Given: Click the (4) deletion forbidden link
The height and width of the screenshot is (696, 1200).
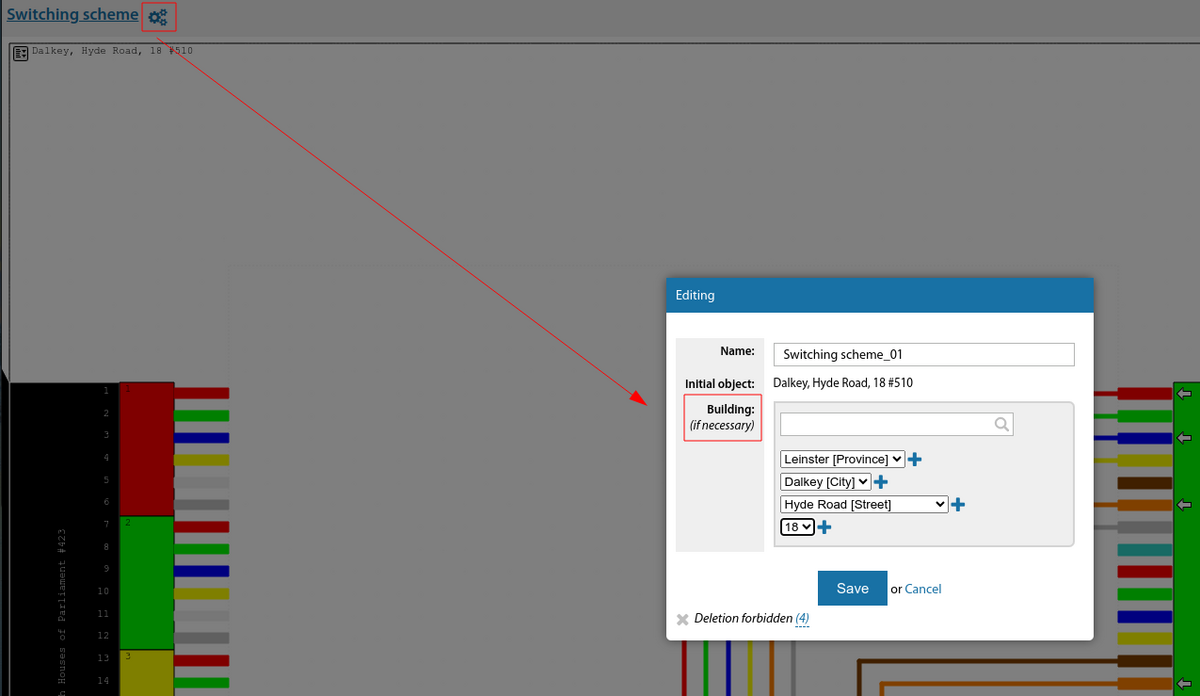Looking at the screenshot, I should point(802,619).
